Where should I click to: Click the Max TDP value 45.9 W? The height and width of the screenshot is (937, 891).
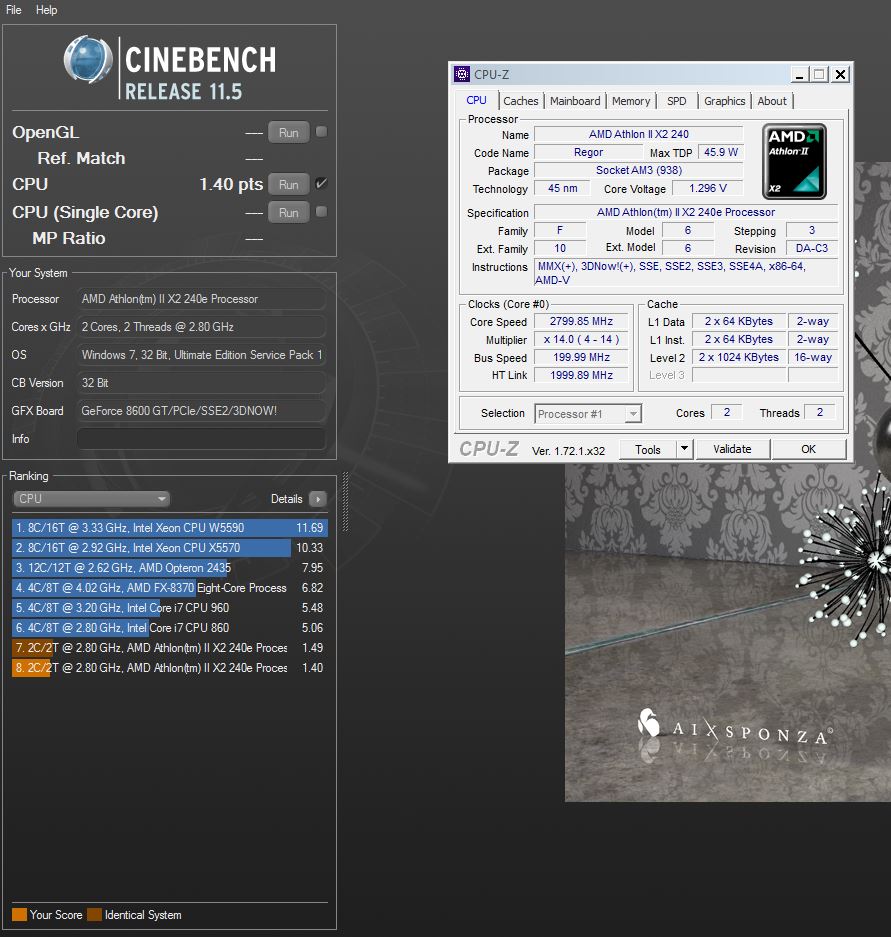point(721,152)
